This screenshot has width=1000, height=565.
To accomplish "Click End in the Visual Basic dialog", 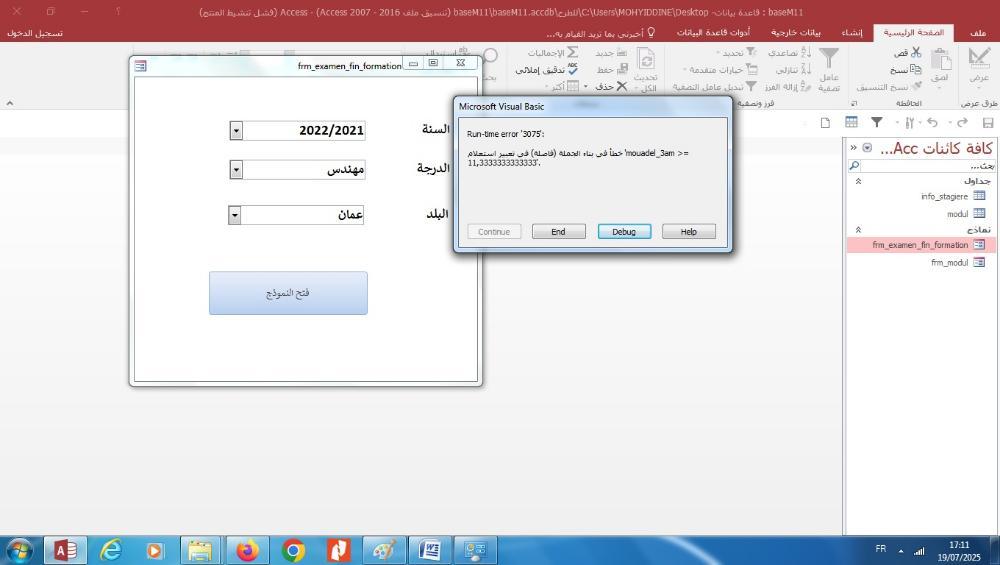I will (559, 231).
